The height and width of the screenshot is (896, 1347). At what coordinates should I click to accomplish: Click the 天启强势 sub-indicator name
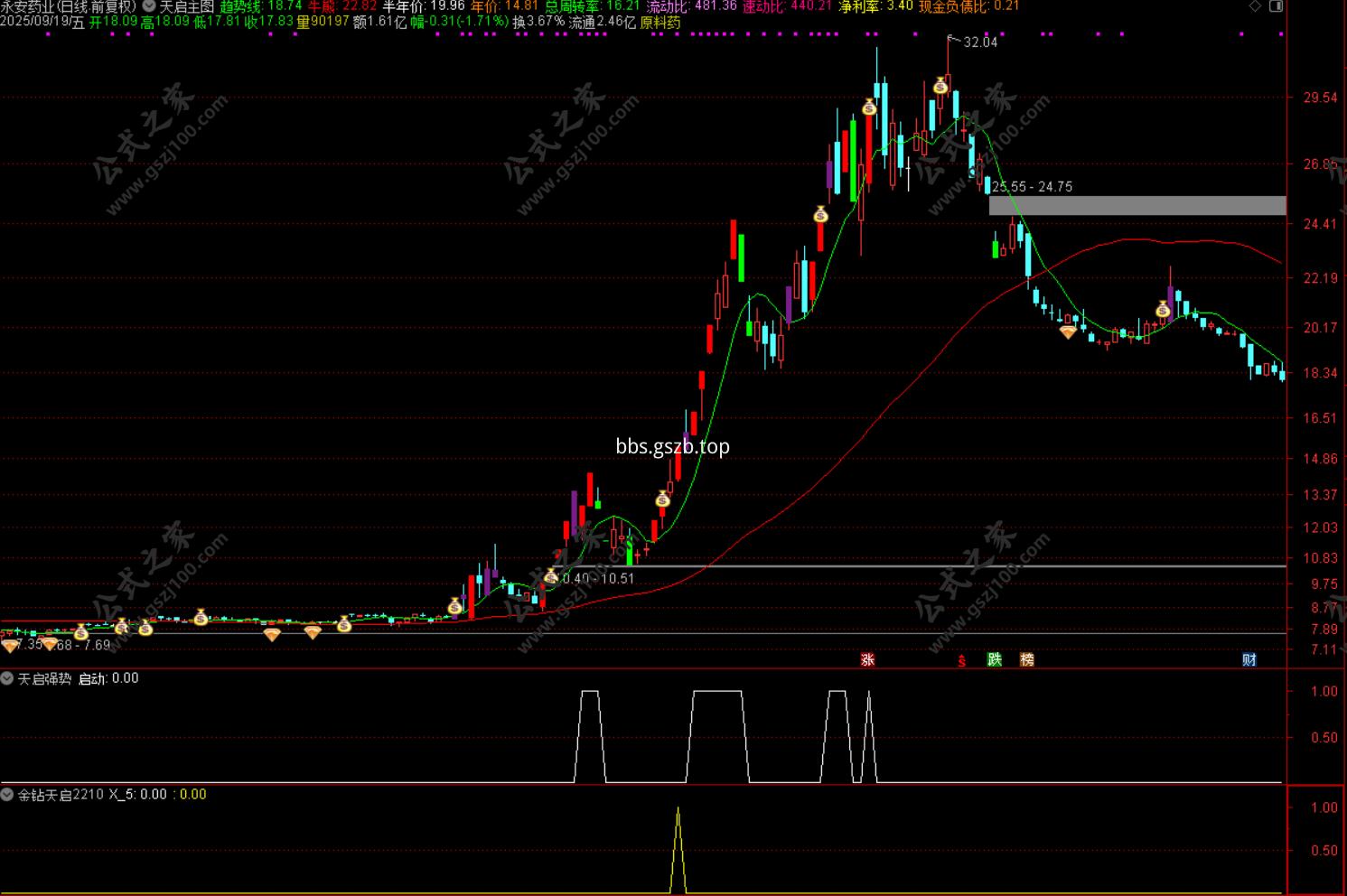44,678
